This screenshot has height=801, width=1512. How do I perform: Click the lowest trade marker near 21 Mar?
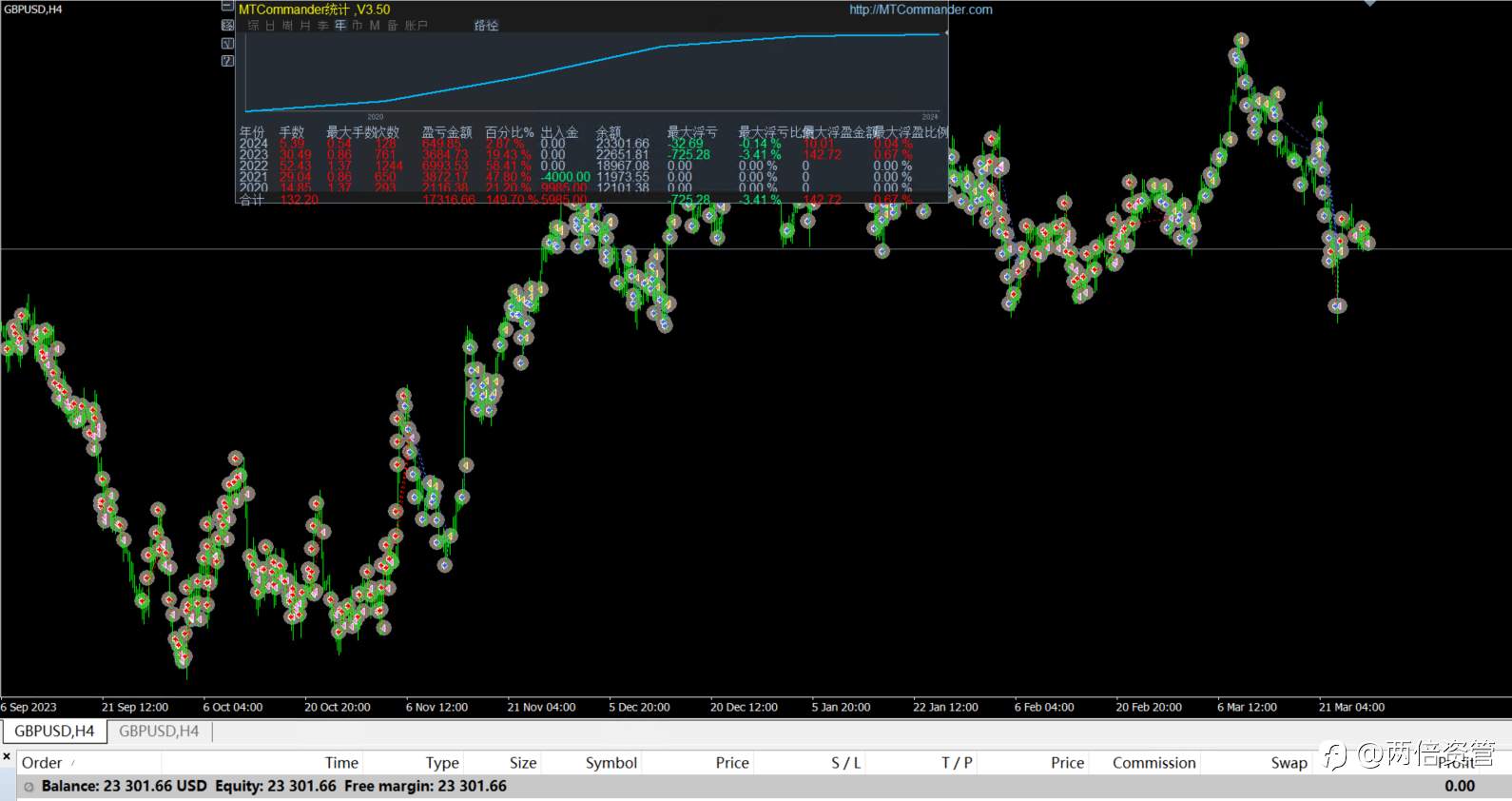1338,305
